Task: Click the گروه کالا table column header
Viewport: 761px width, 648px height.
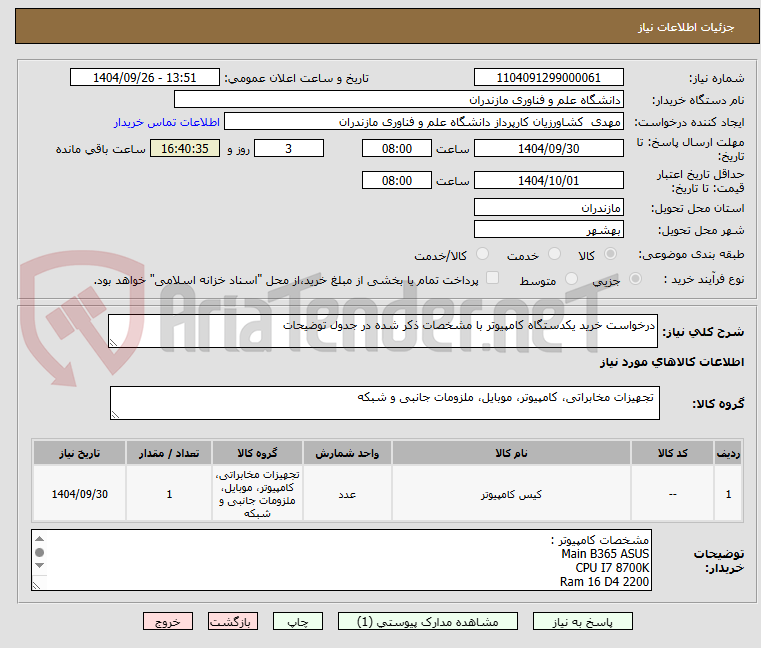Action: [257, 453]
